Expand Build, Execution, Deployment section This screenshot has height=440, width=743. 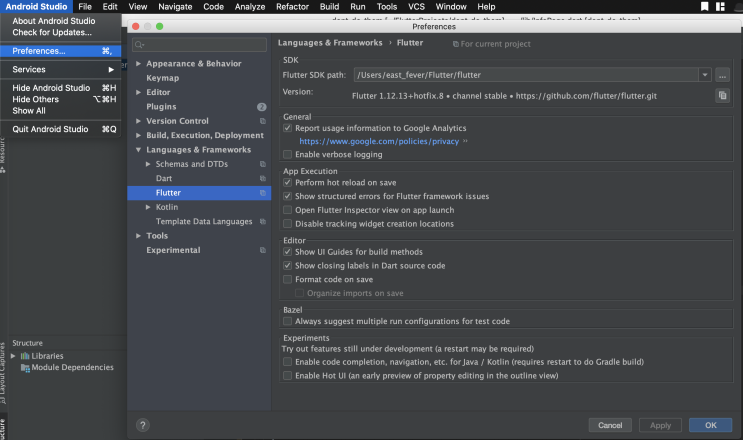coord(138,135)
